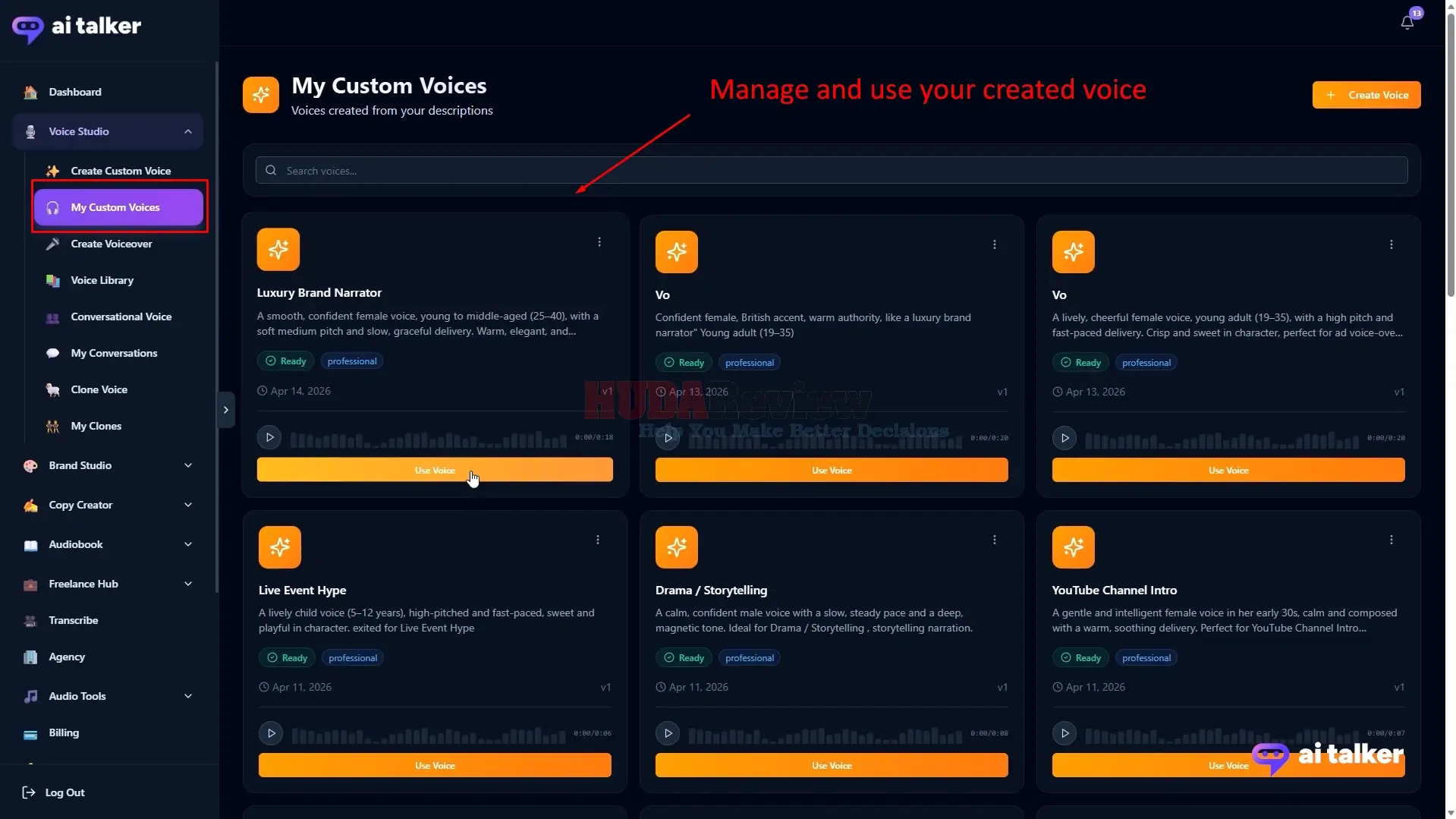The image size is (1456, 819).
Task: Play the YouTube Channel Intro voice preview
Action: point(1064,733)
